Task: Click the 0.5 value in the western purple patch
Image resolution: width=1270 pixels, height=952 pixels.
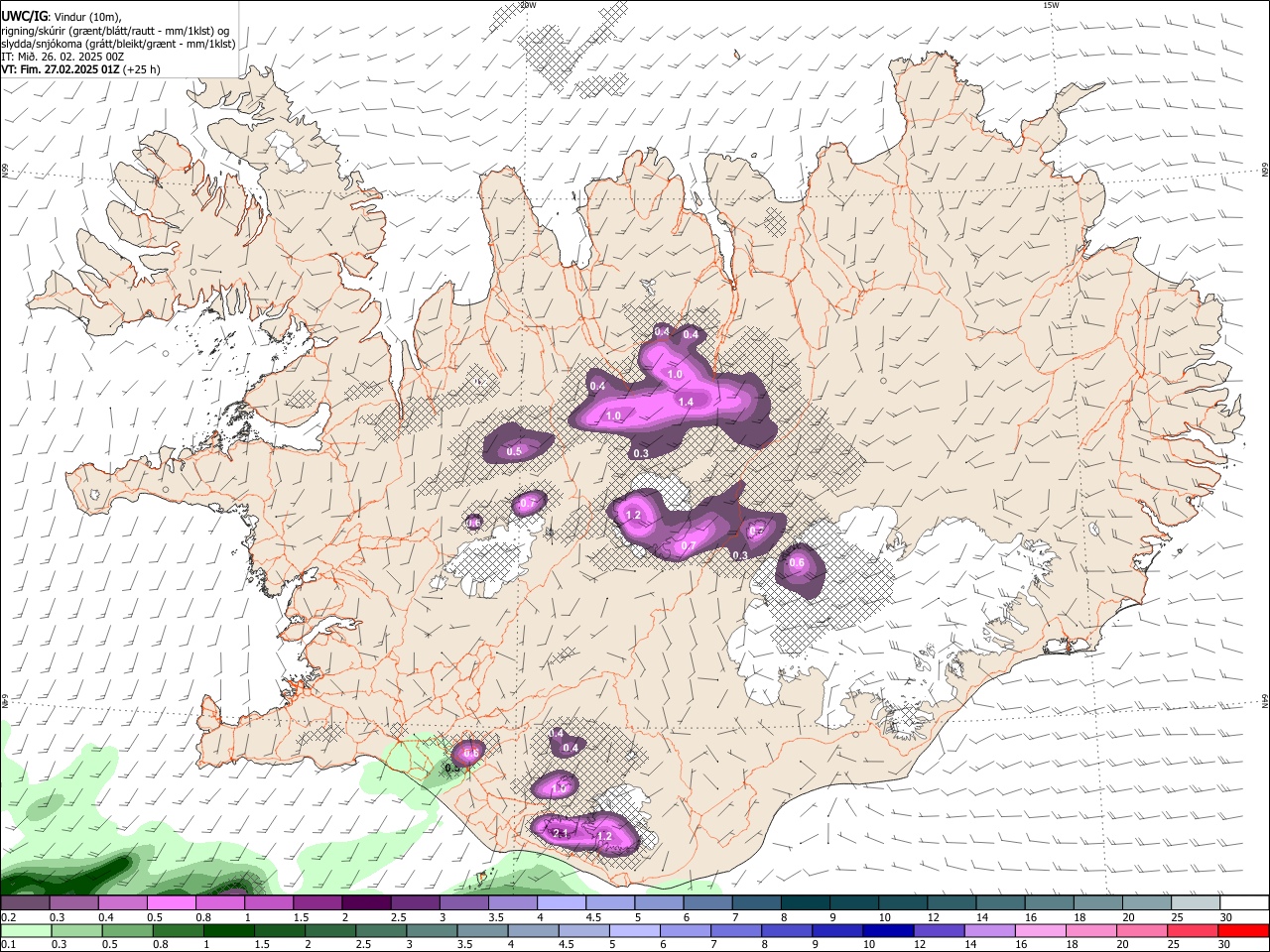Action: pyautogui.click(x=514, y=451)
